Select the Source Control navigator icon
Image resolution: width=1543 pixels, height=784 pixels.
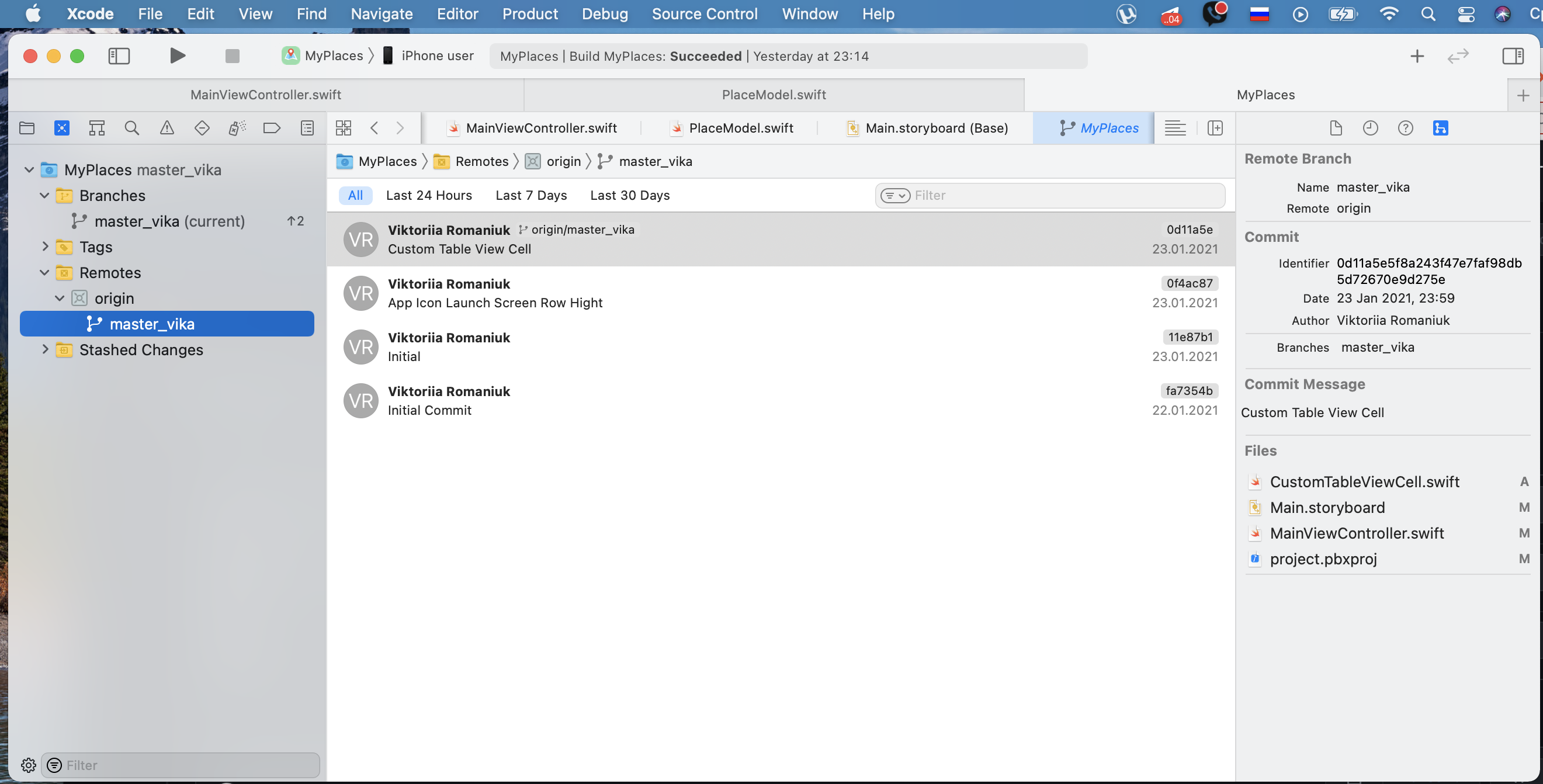click(x=62, y=127)
